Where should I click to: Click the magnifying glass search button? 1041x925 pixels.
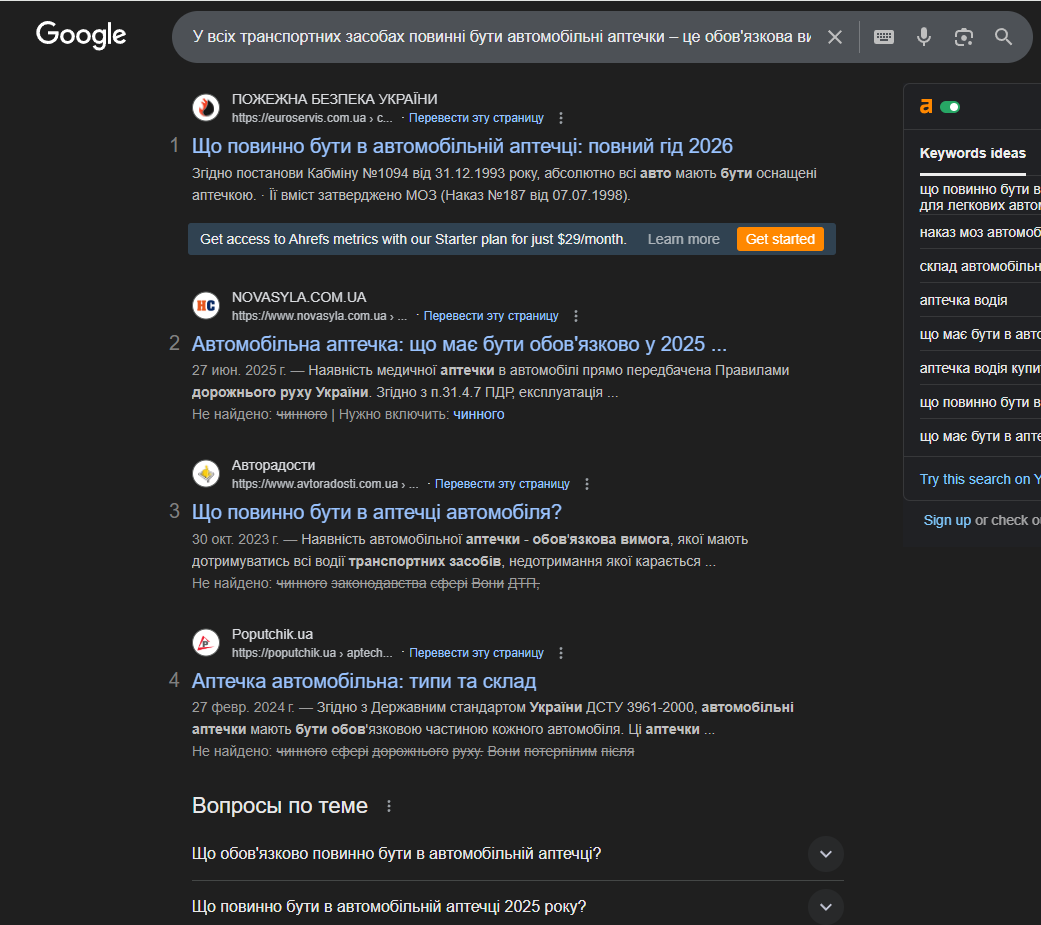[x=1003, y=37]
